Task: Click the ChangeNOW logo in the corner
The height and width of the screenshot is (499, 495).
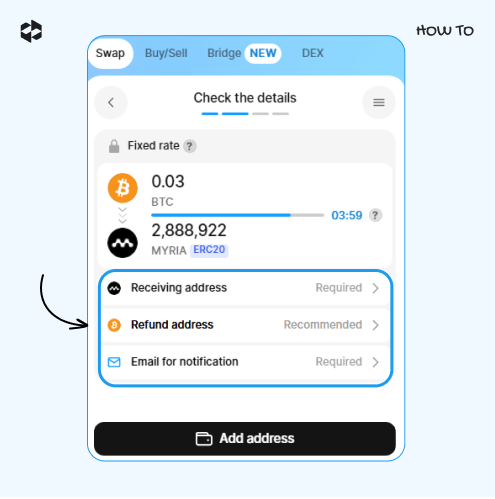Action: 31,31
